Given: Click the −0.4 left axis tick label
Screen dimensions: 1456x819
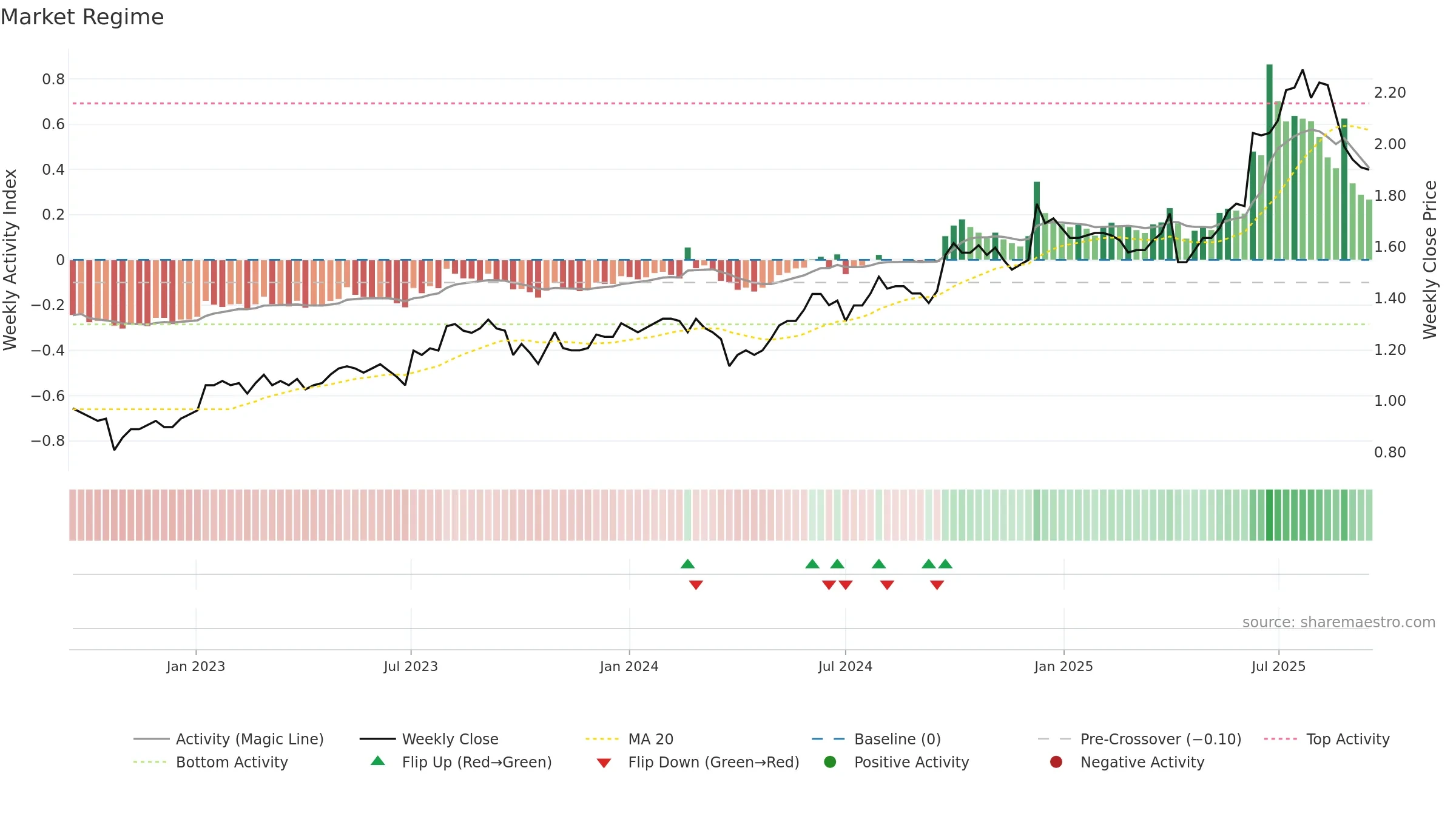Looking at the screenshot, I should tap(47, 350).
